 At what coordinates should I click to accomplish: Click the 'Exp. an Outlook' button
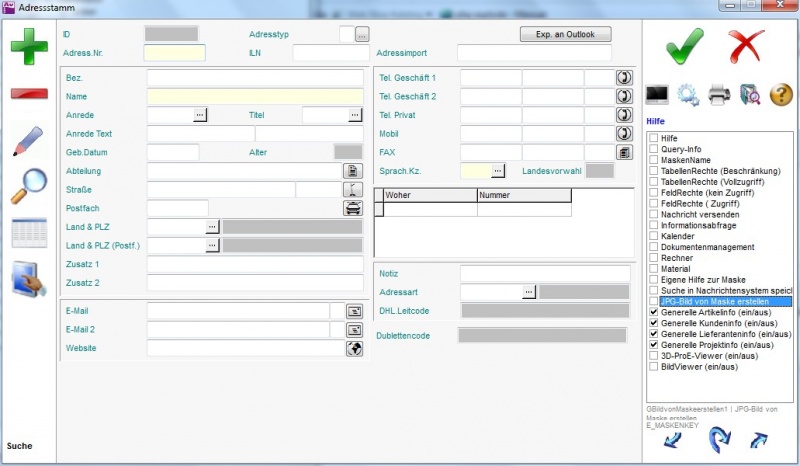coord(565,34)
